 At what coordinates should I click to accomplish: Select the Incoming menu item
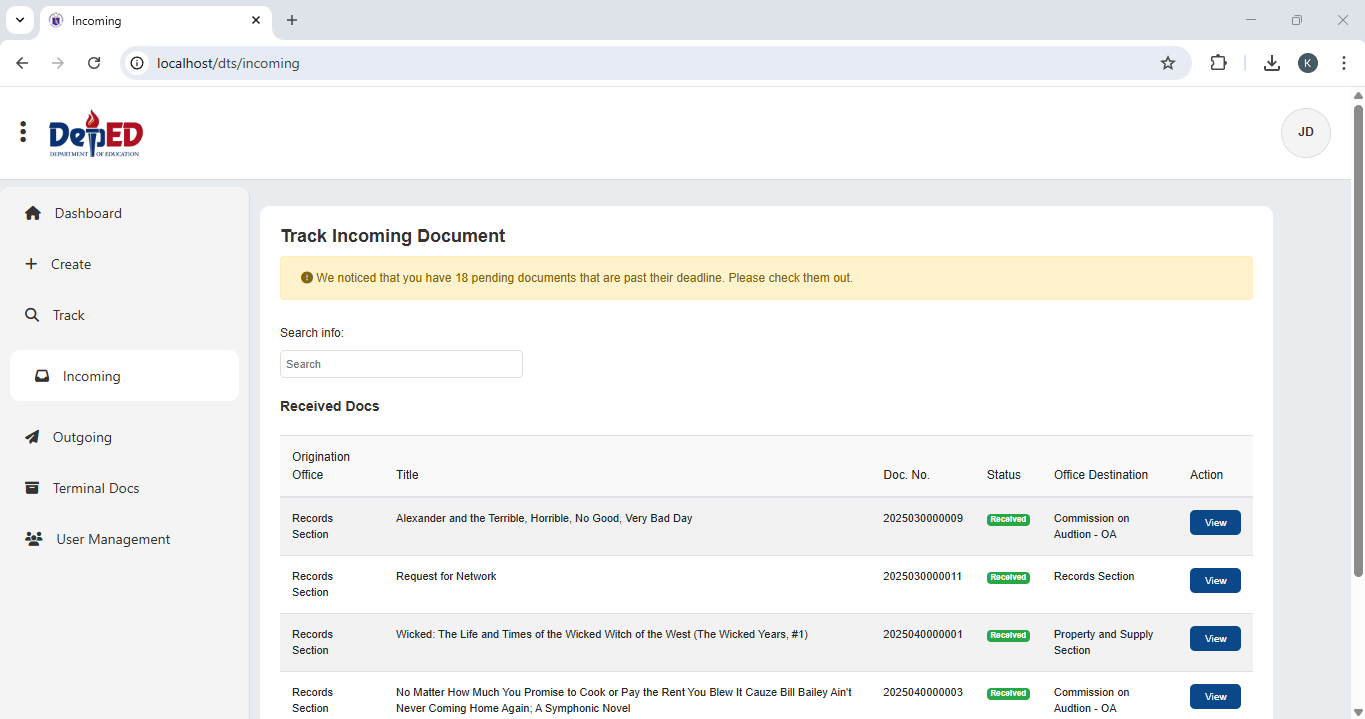(124, 376)
